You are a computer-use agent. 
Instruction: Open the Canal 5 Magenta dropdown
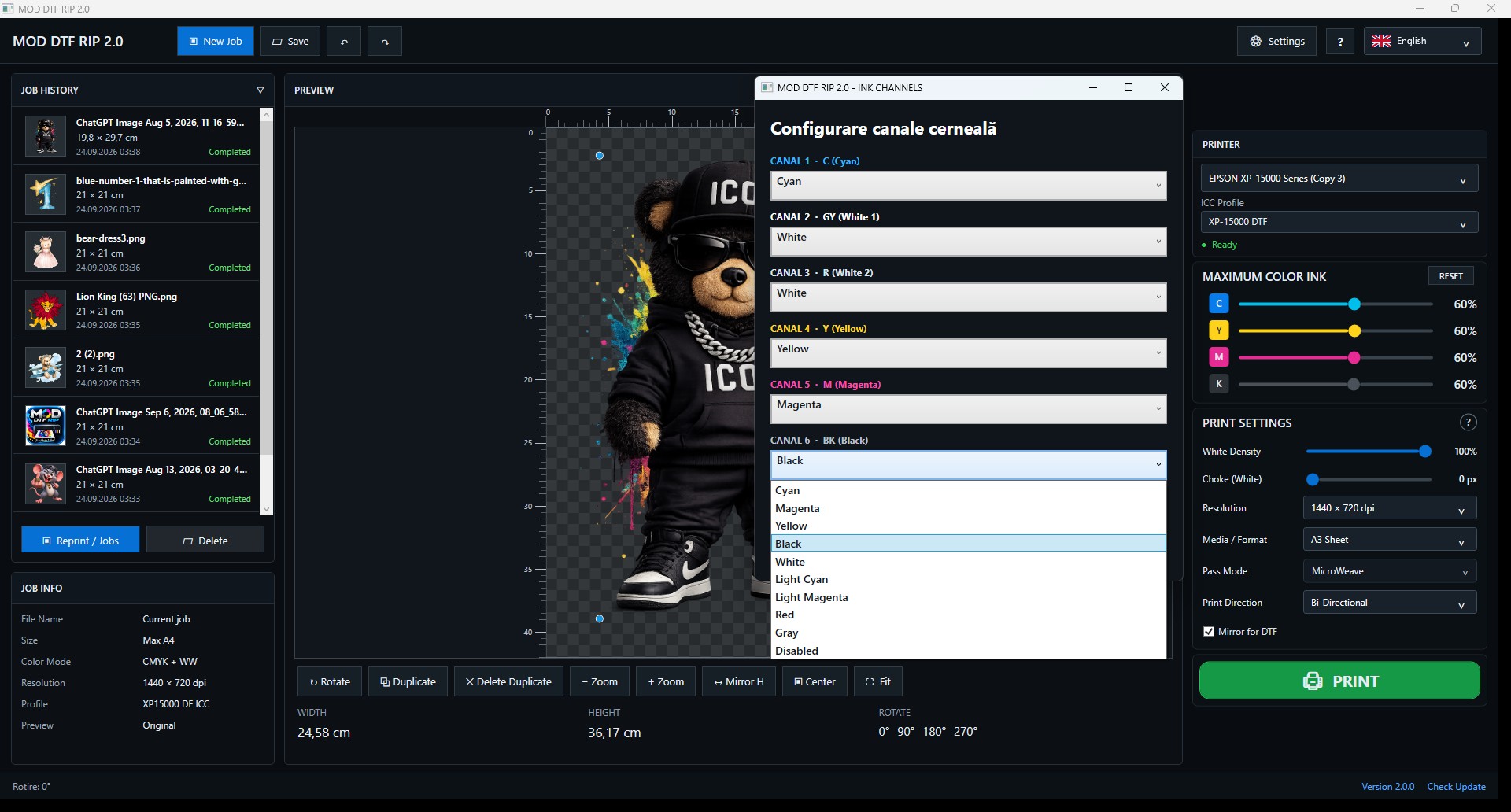[968, 409]
